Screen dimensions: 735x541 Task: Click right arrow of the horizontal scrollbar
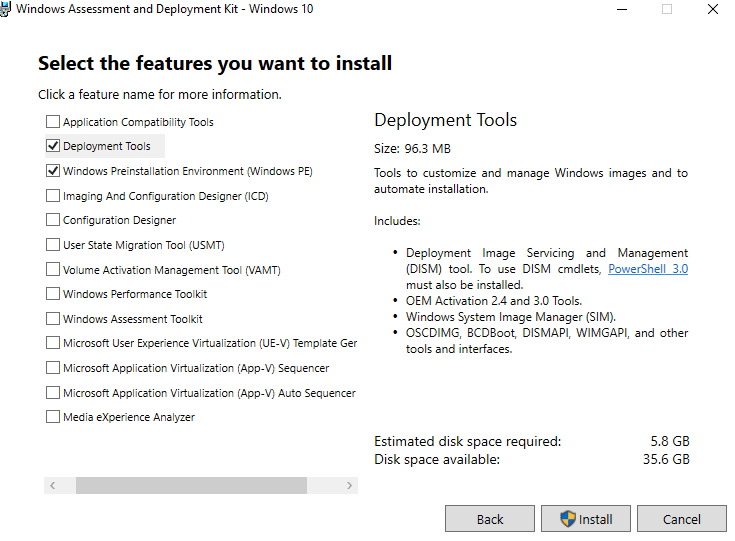point(349,486)
